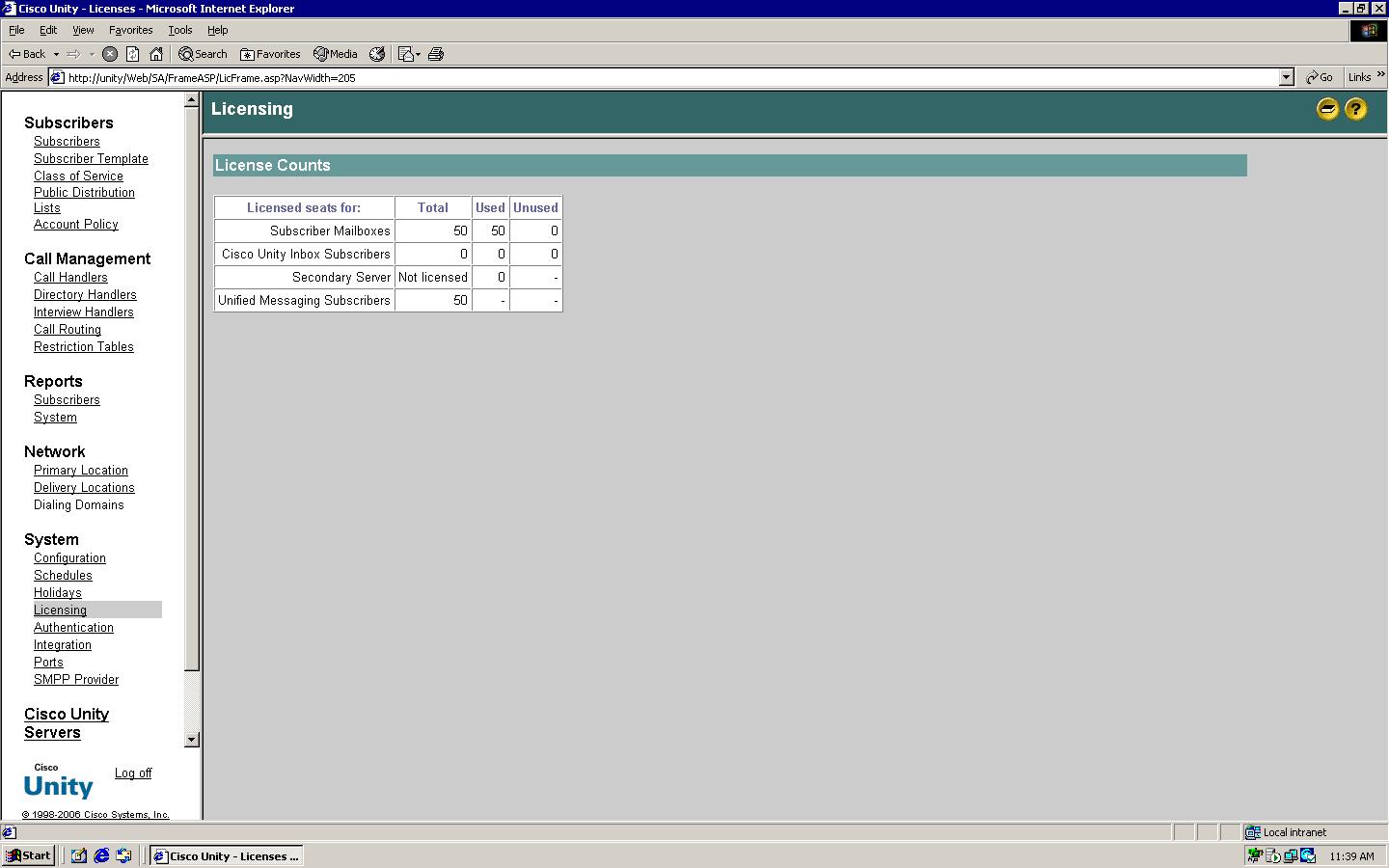Image resolution: width=1389 pixels, height=868 pixels.
Task: Open the Account Policy page
Action: click(x=76, y=224)
